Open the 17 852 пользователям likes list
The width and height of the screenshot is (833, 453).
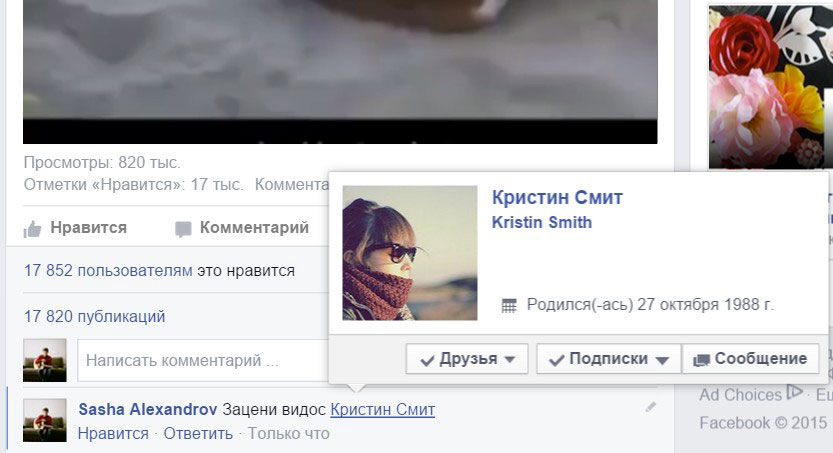tap(108, 270)
